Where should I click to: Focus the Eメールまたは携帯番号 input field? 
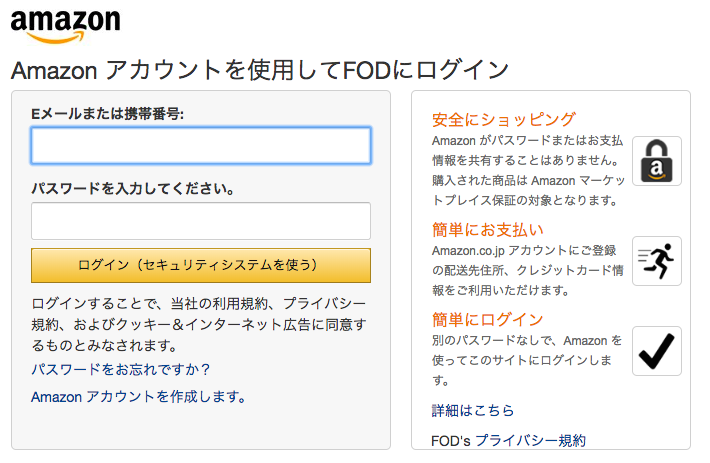[x=201, y=145]
